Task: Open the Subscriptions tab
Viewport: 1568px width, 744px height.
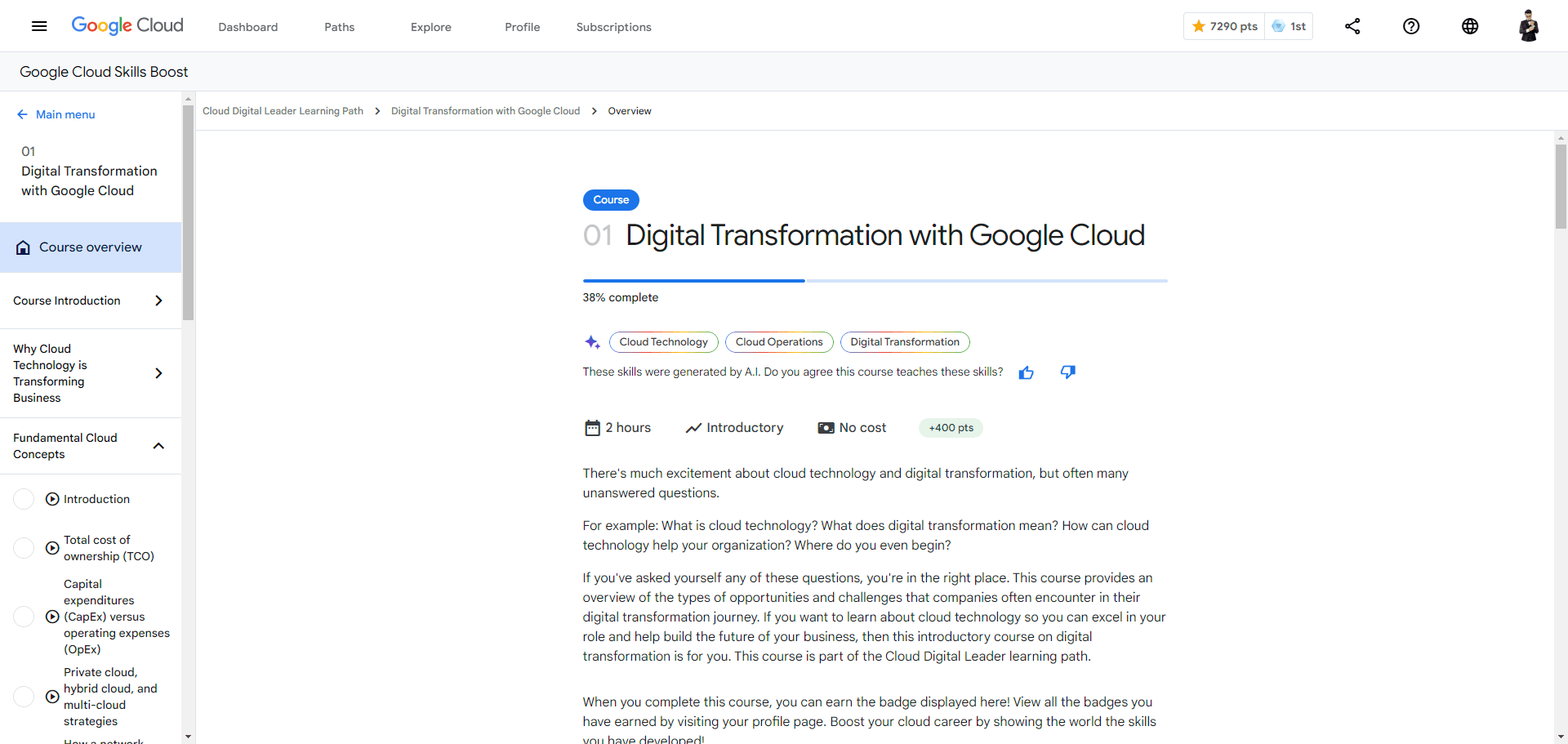Action: pyautogui.click(x=614, y=27)
